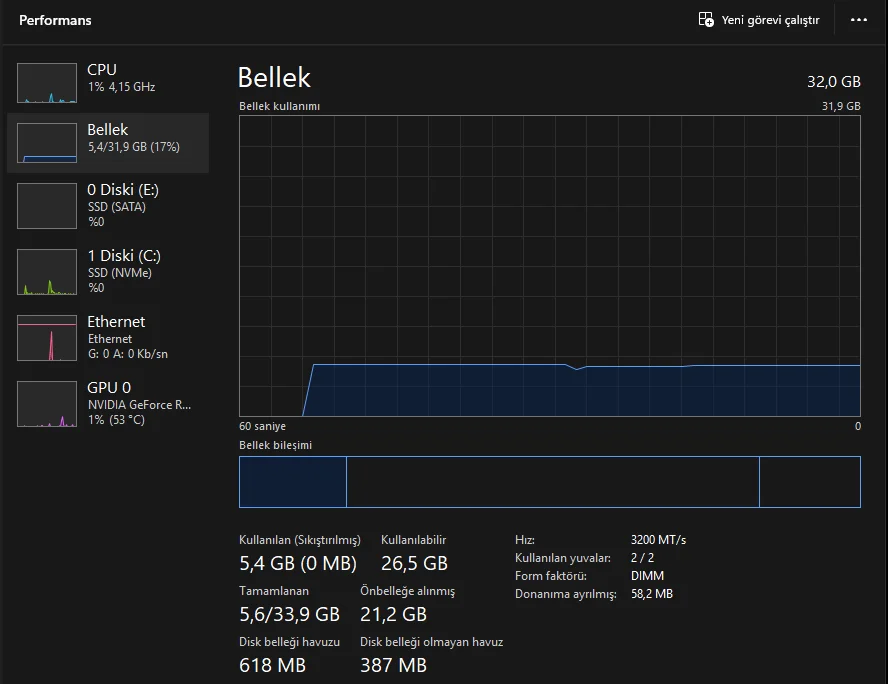Click the SSD (SATA) disk type text
Screen dimensions: 888x684
coord(117,207)
